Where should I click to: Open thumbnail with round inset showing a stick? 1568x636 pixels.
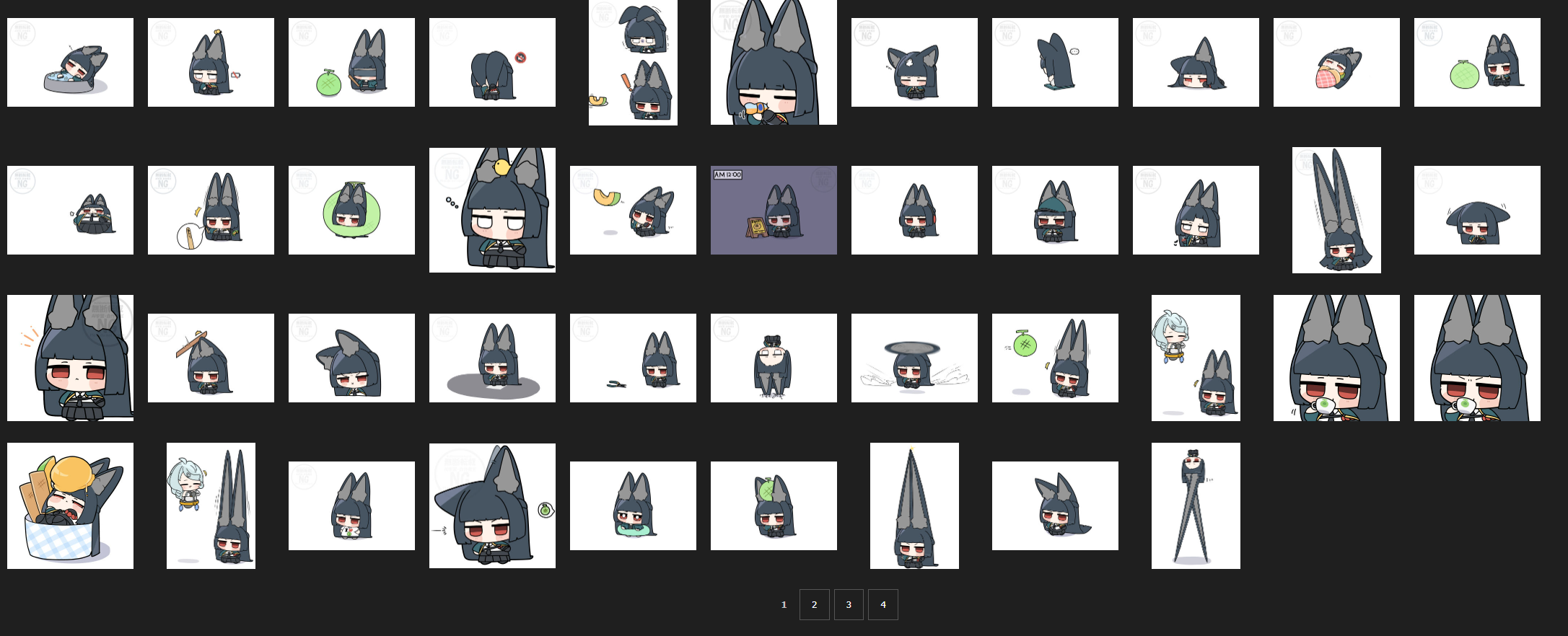211,210
